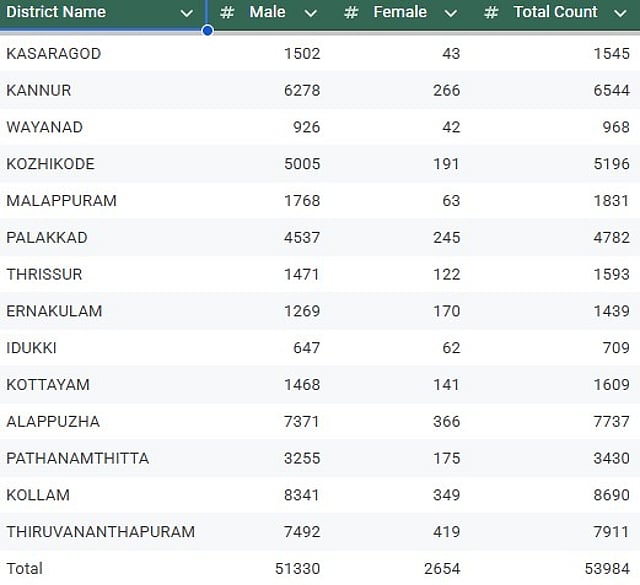Click the hash icon beside Female
640x585 pixels.
351,13
